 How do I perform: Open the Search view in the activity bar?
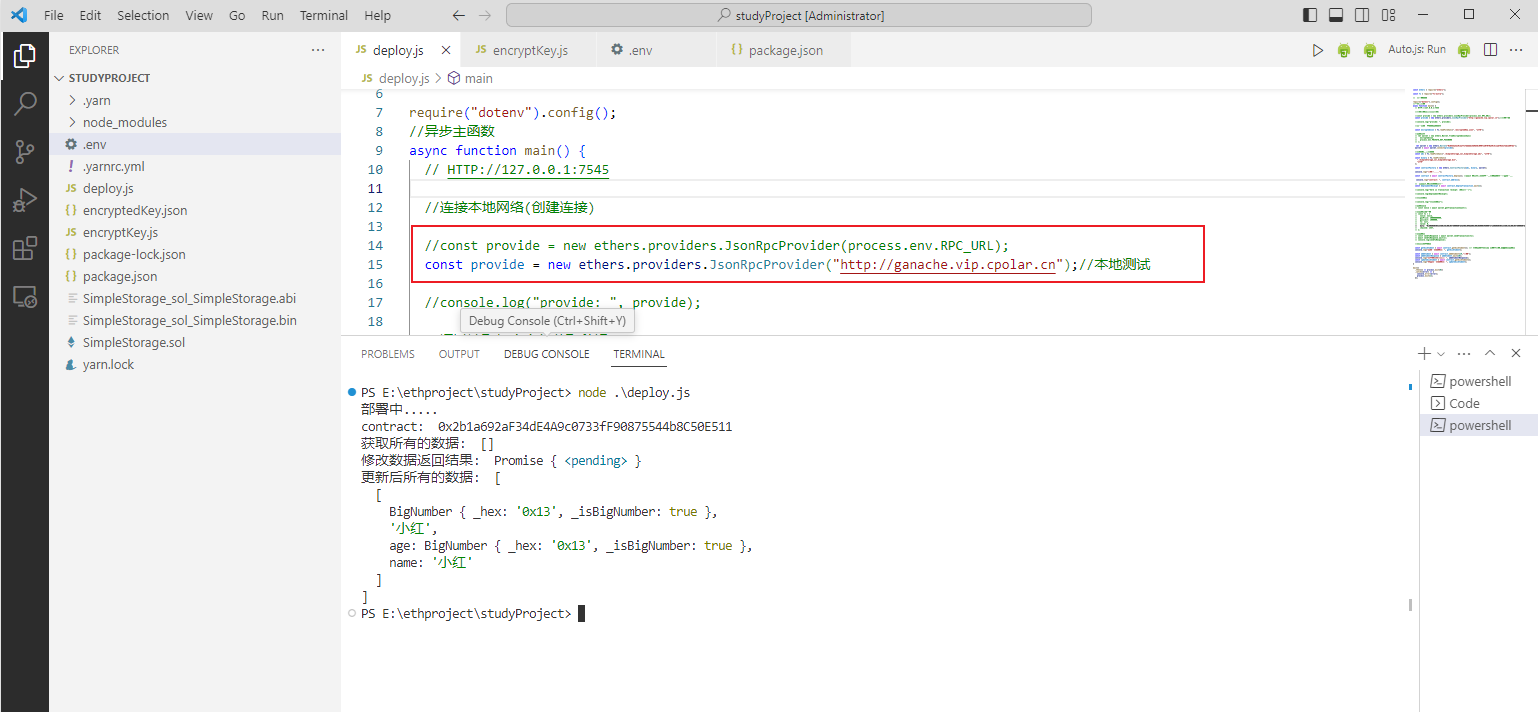[x=25, y=104]
